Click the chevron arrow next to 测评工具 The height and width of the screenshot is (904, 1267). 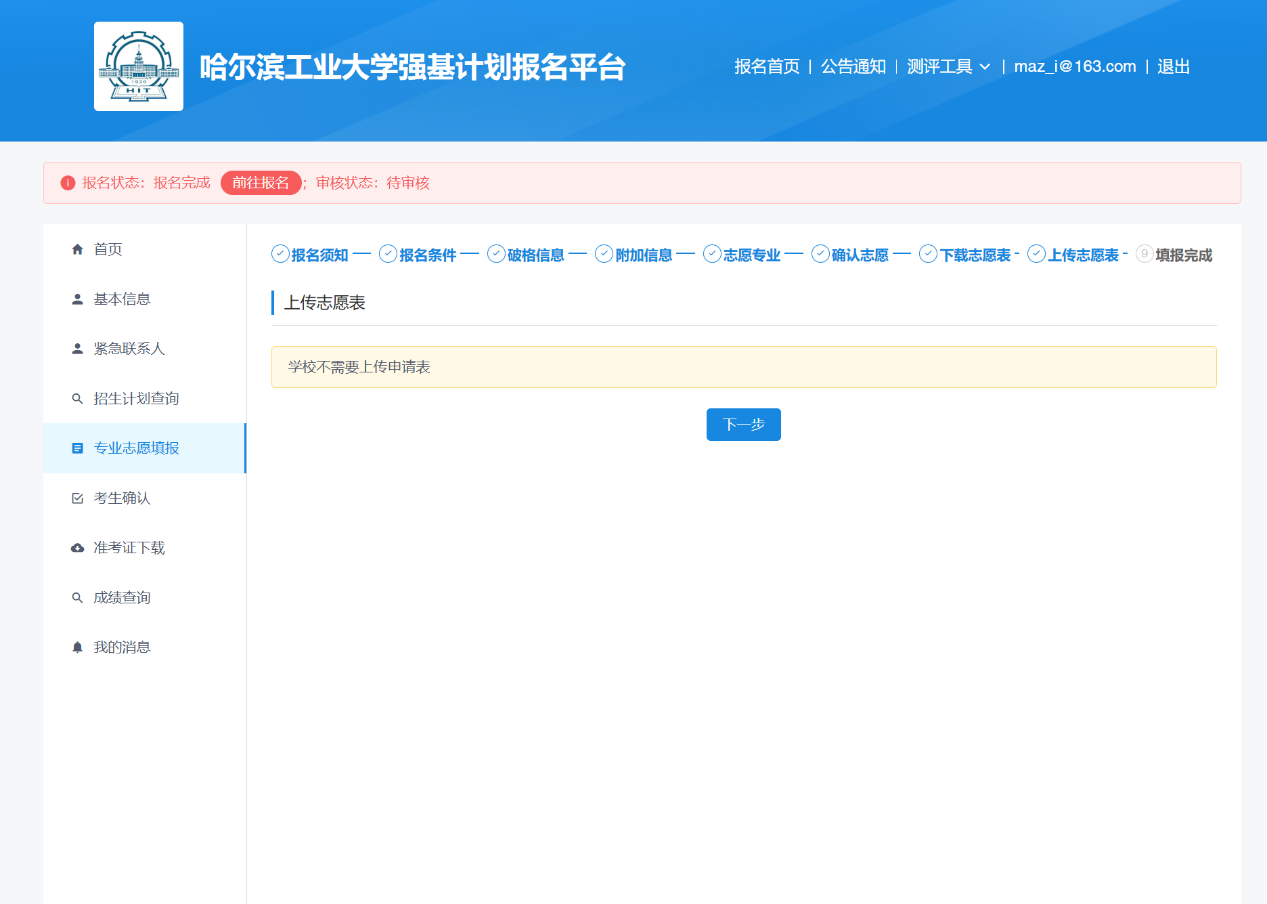point(985,67)
